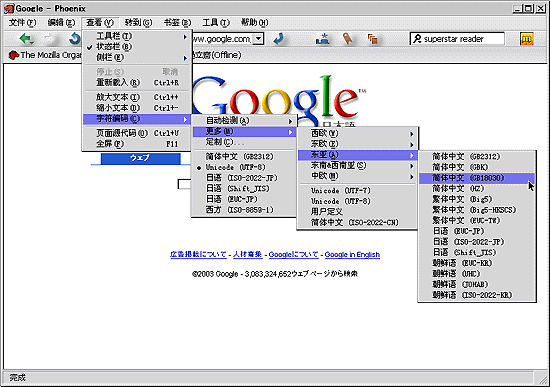Screen dimensions: 550x387
Task: Open the 工具 (T) menu
Action: tap(216, 23)
